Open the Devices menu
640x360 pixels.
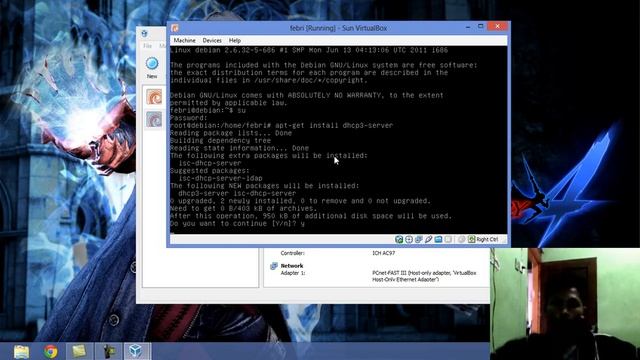(x=212, y=40)
